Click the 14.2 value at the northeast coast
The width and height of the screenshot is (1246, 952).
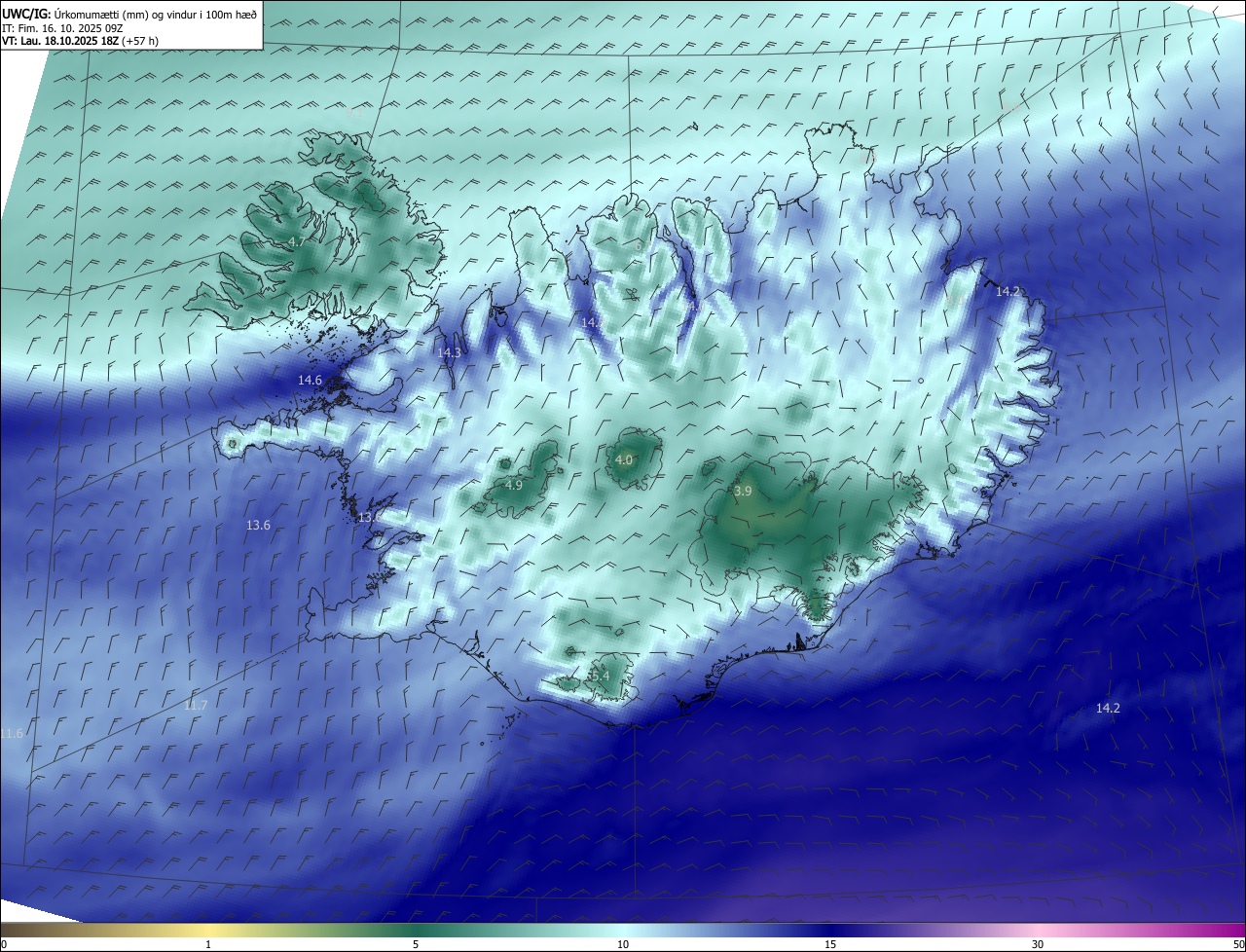coord(1008,291)
